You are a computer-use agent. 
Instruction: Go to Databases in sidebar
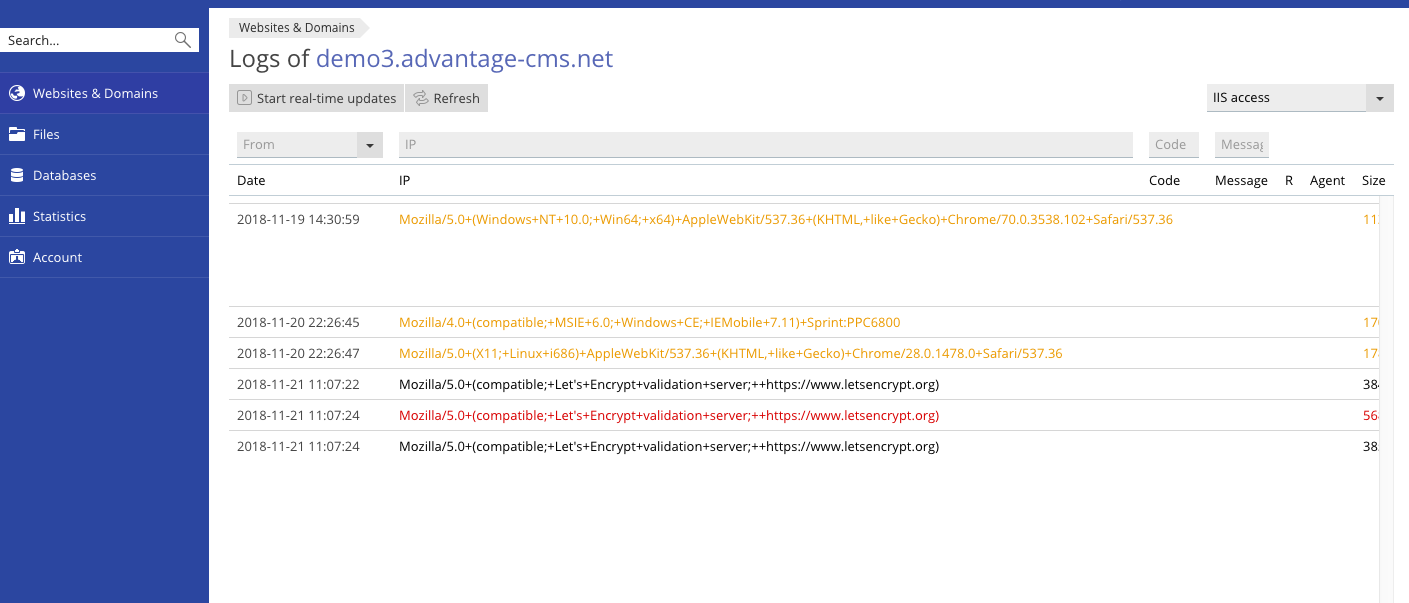(x=104, y=175)
